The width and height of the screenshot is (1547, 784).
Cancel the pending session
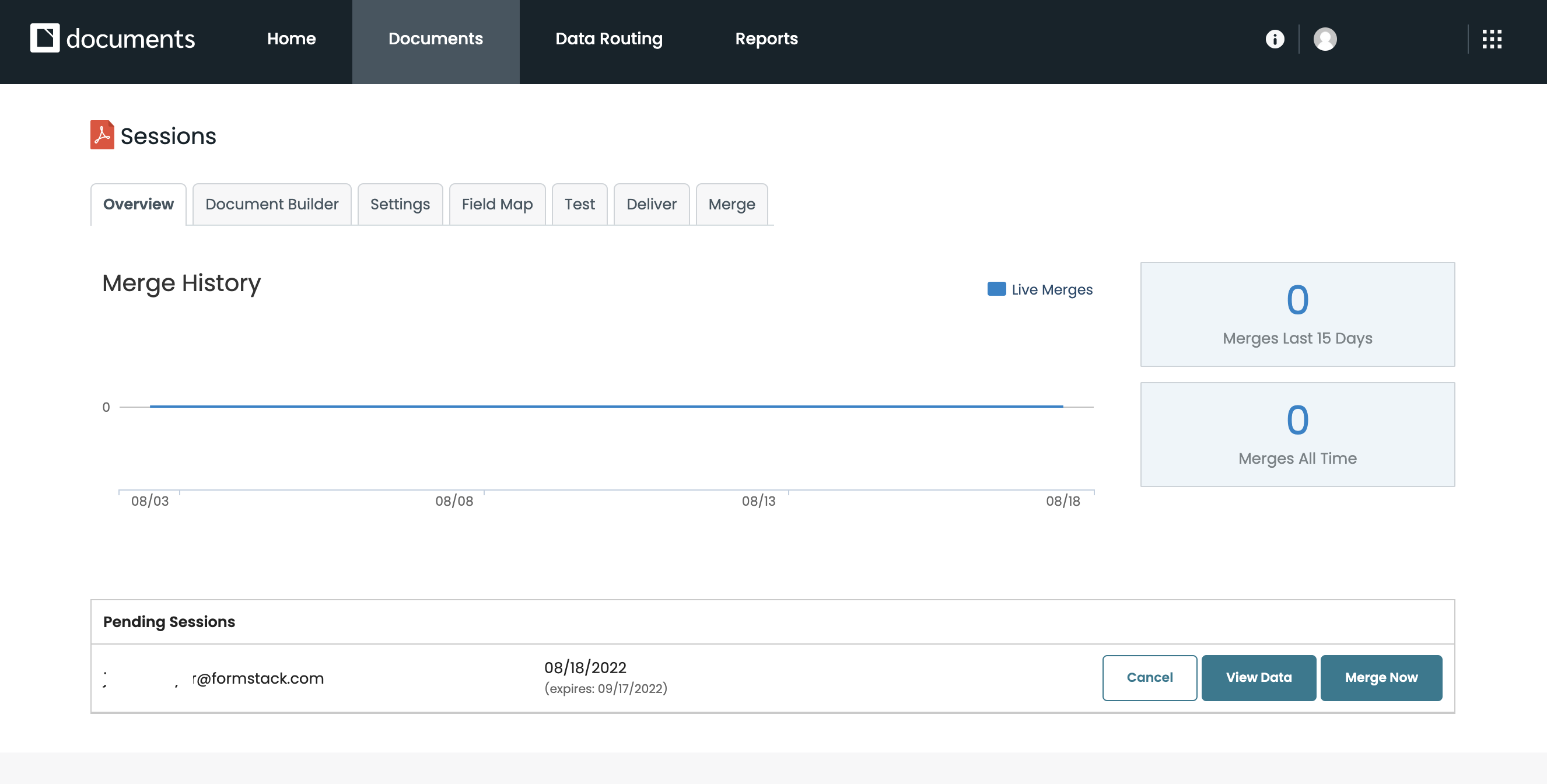coord(1149,678)
